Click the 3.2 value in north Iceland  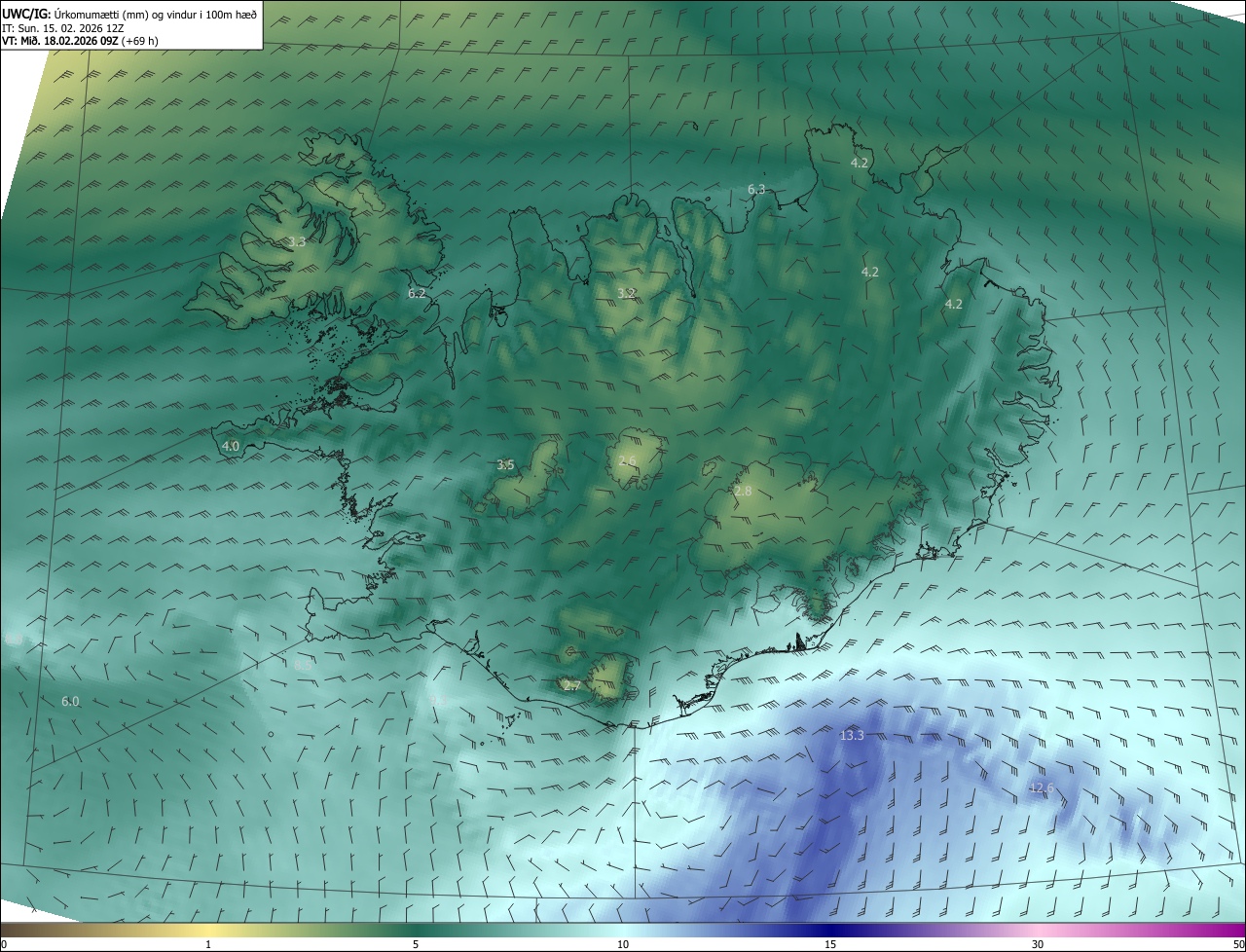[x=627, y=292]
